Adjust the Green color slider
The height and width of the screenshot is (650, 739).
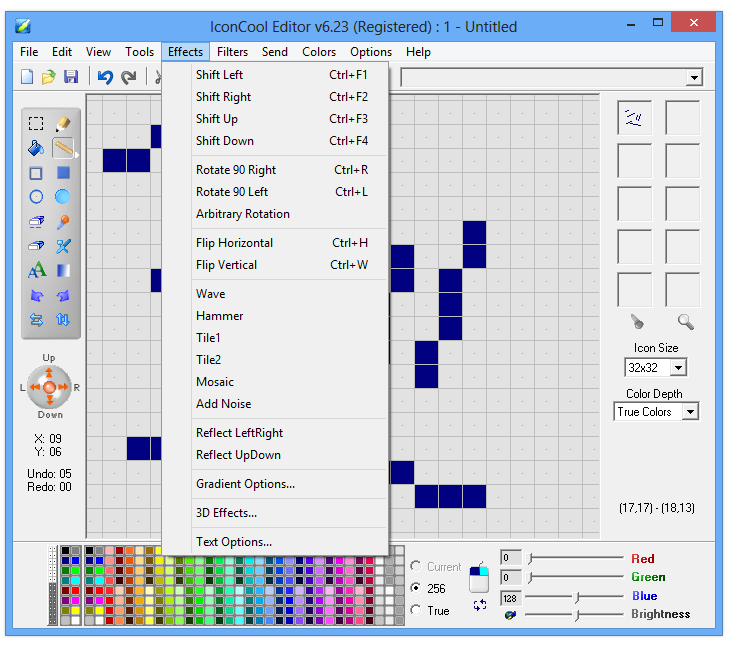575,577
